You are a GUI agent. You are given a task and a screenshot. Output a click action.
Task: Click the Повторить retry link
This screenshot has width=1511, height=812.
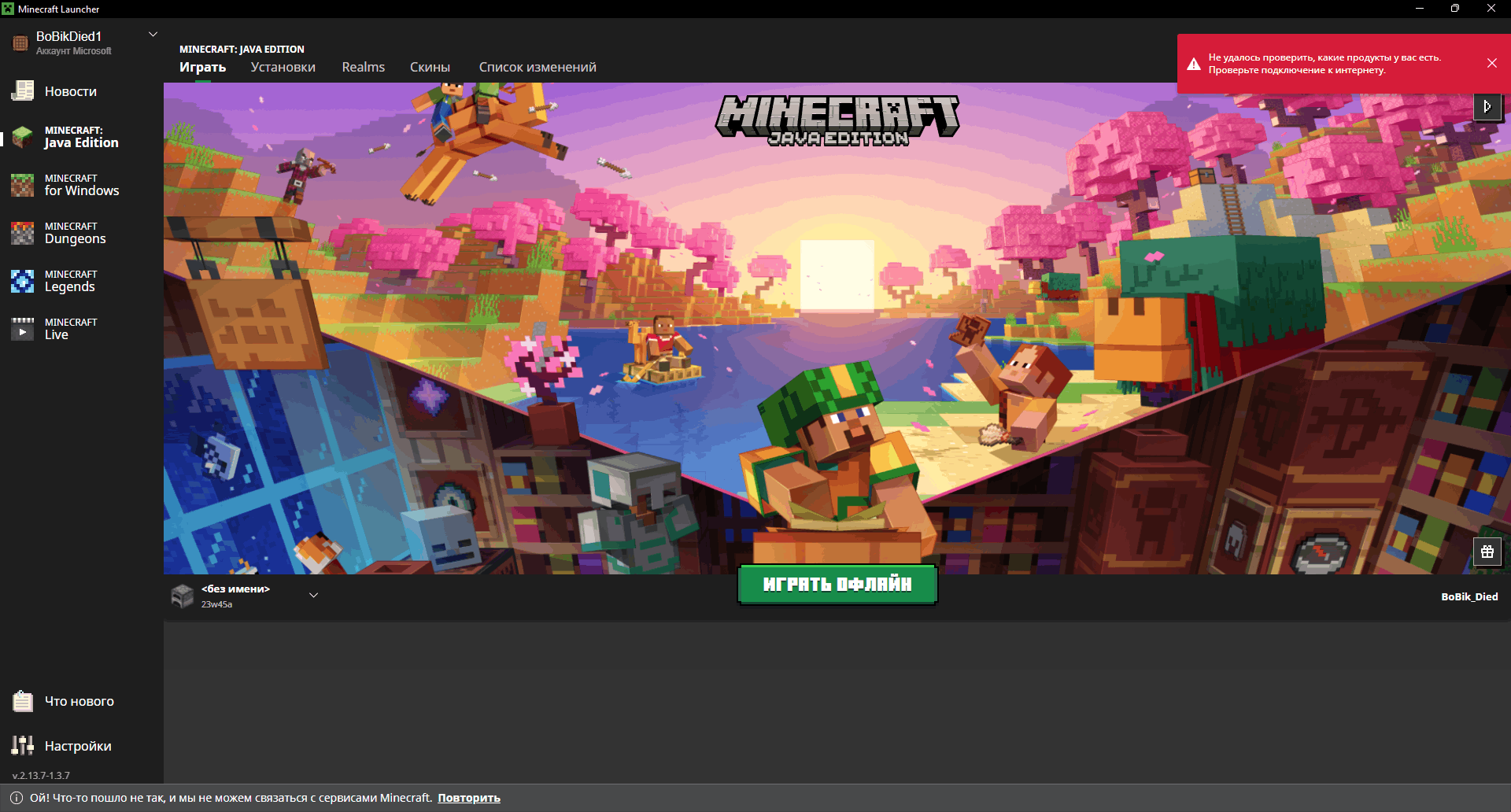tap(469, 798)
